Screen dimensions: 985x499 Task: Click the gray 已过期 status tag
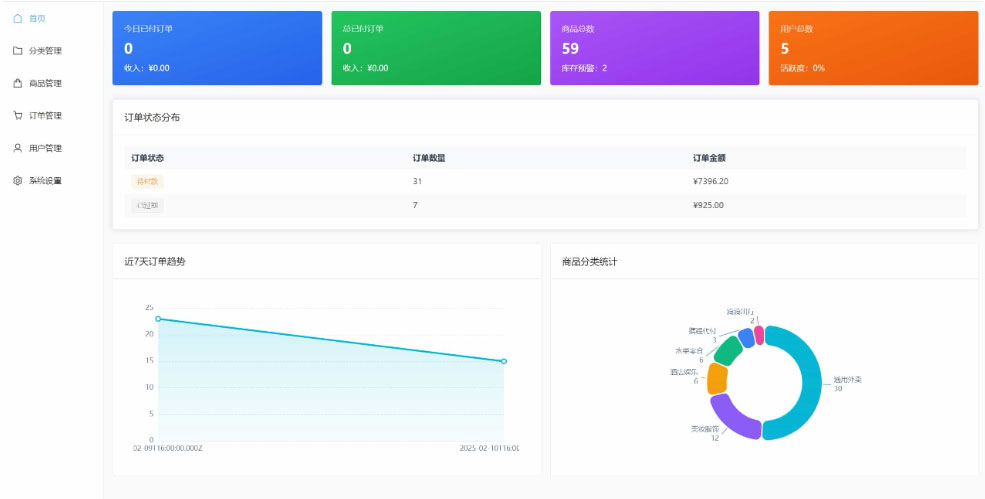(146, 205)
